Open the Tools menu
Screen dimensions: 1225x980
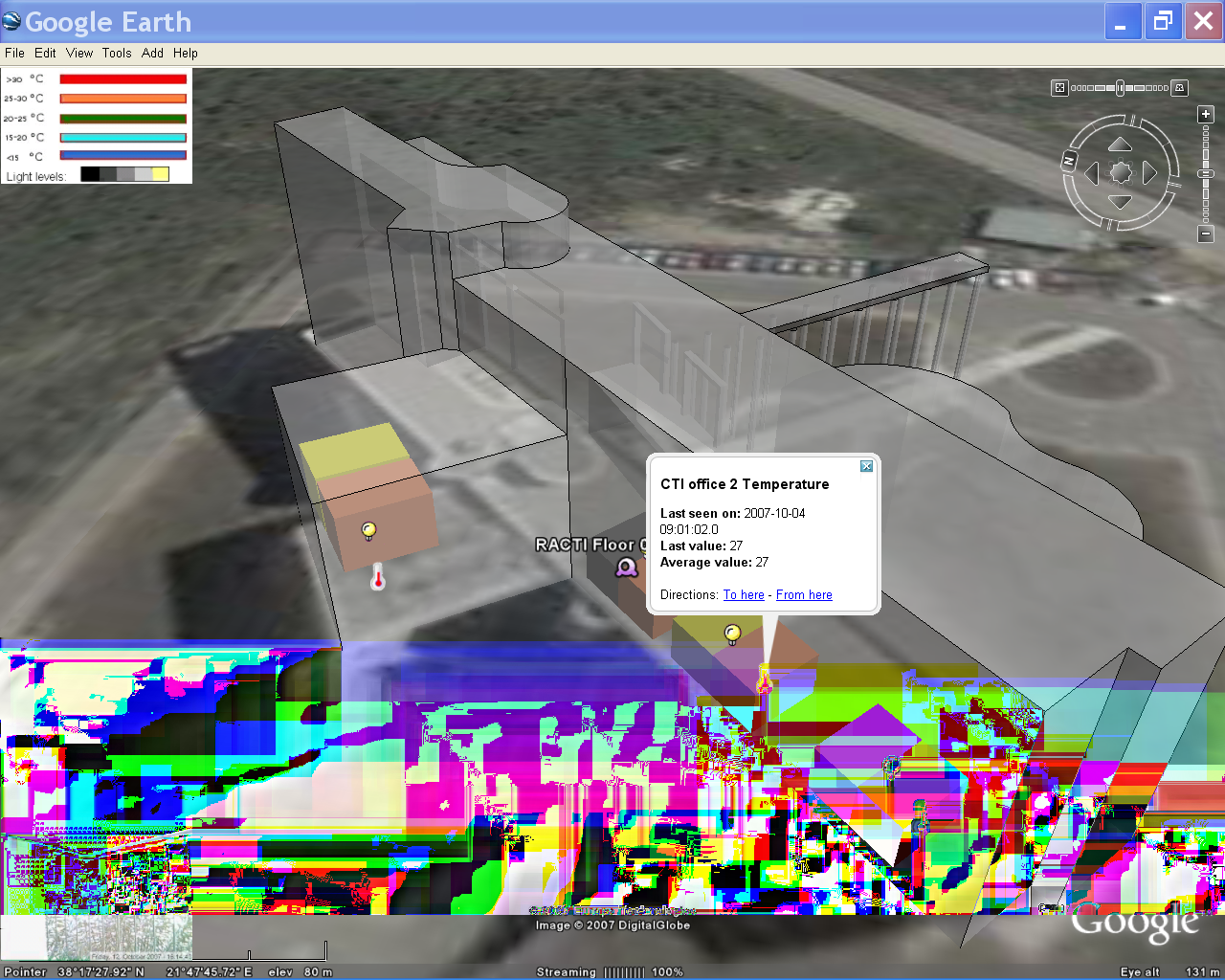117,54
